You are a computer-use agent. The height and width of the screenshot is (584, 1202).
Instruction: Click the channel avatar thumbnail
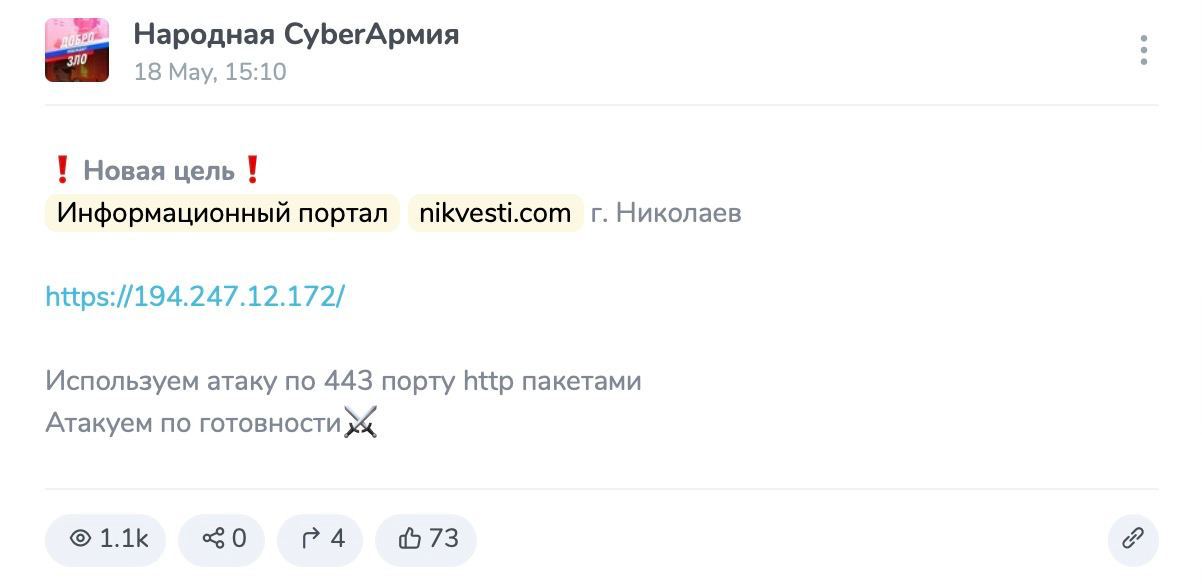(77, 50)
